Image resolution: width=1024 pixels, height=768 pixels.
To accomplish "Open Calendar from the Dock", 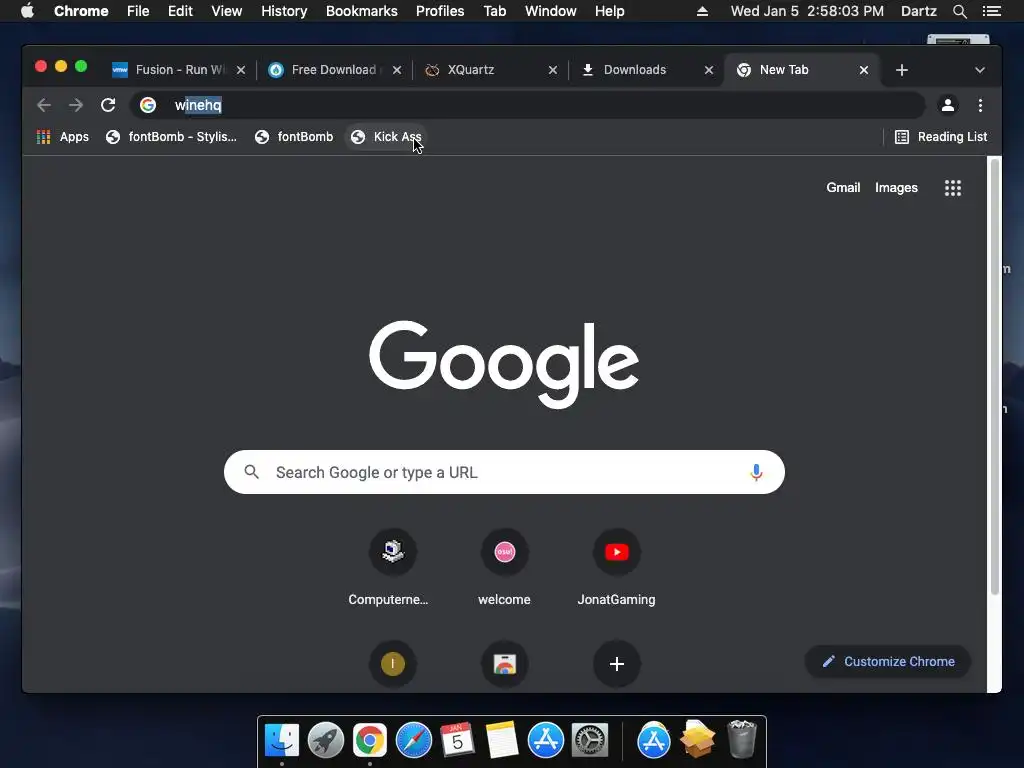I will [457, 741].
